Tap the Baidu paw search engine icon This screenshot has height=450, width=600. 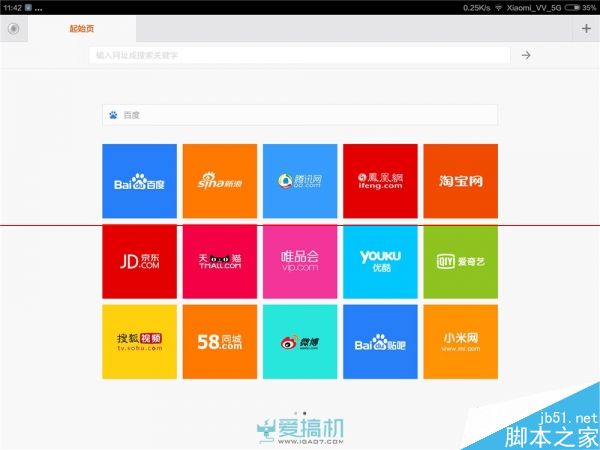tap(113, 115)
